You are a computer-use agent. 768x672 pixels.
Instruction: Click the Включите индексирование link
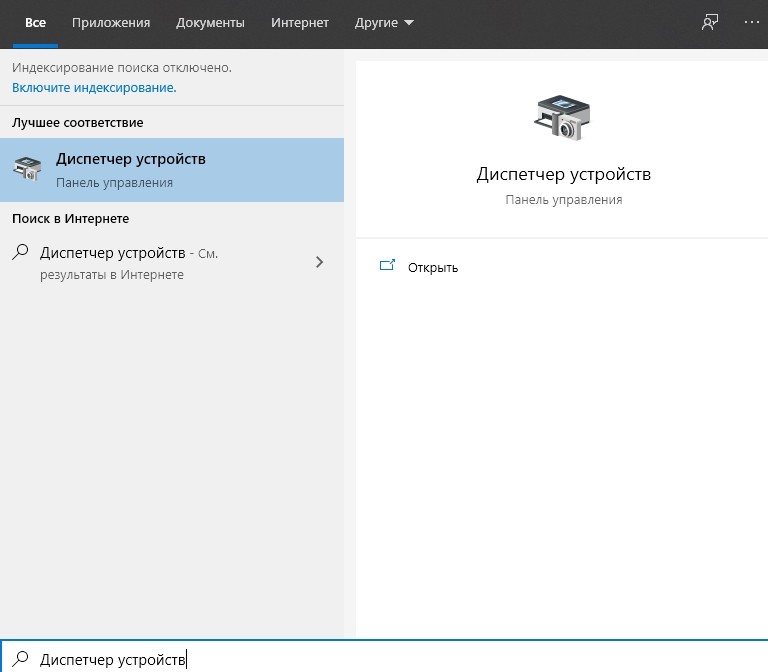click(94, 88)
